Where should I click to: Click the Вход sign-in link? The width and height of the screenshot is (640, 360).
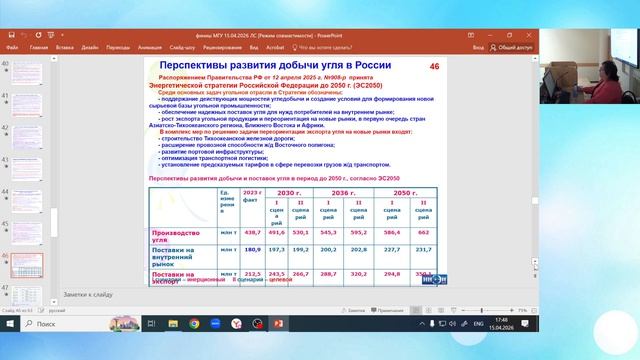(478, 47)
